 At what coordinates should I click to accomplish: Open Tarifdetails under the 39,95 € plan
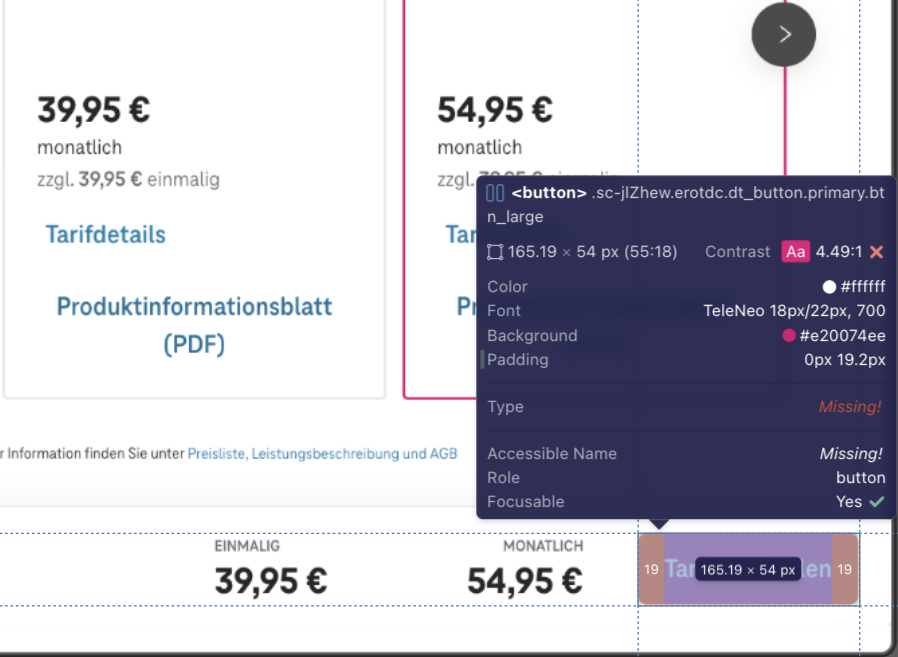105,234
